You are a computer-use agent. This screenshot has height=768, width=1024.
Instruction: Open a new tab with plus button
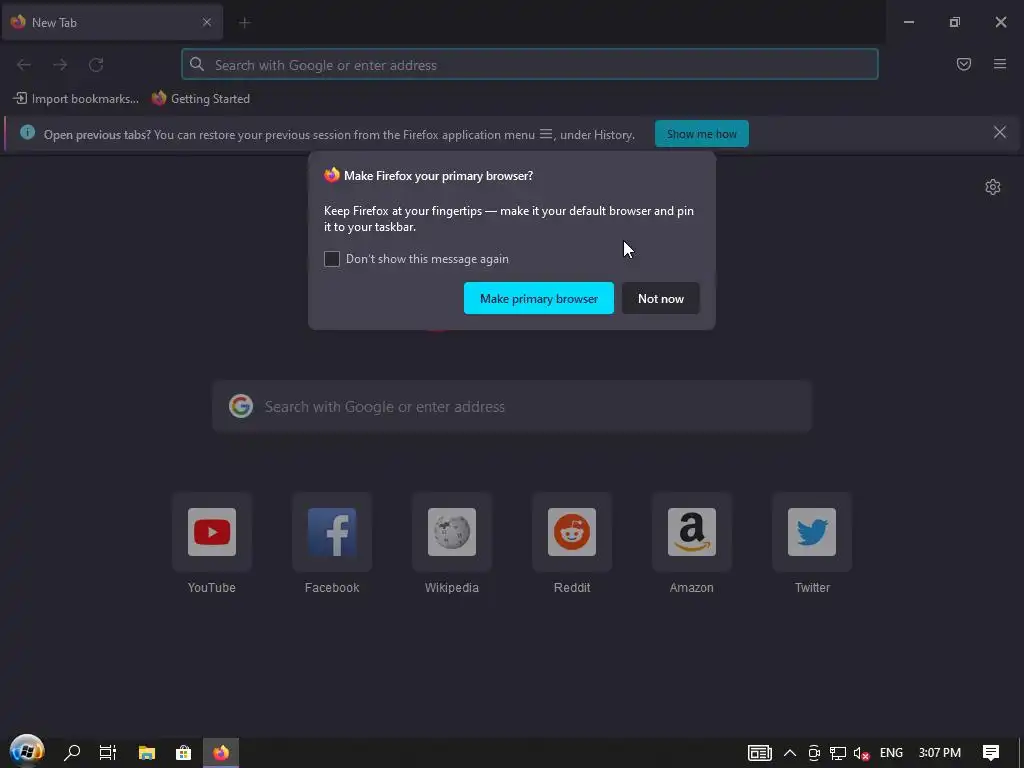(x=245, y=23)
